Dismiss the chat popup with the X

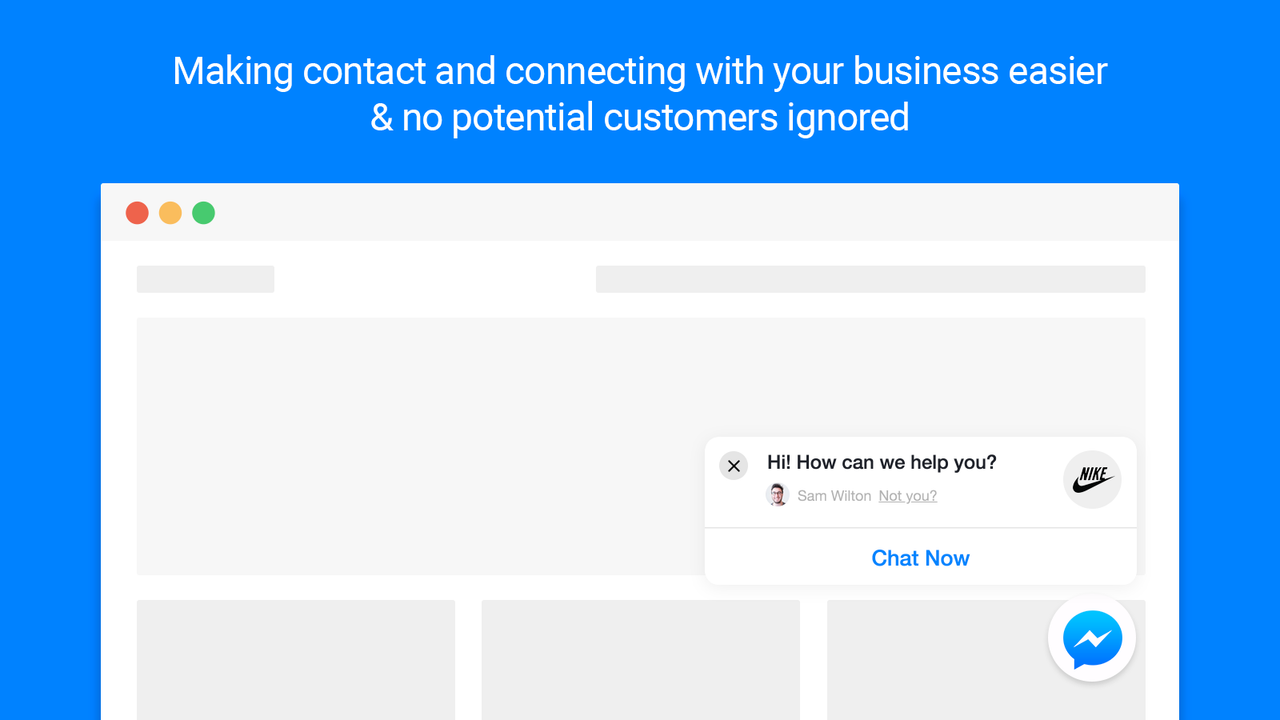tap(733, 465)
